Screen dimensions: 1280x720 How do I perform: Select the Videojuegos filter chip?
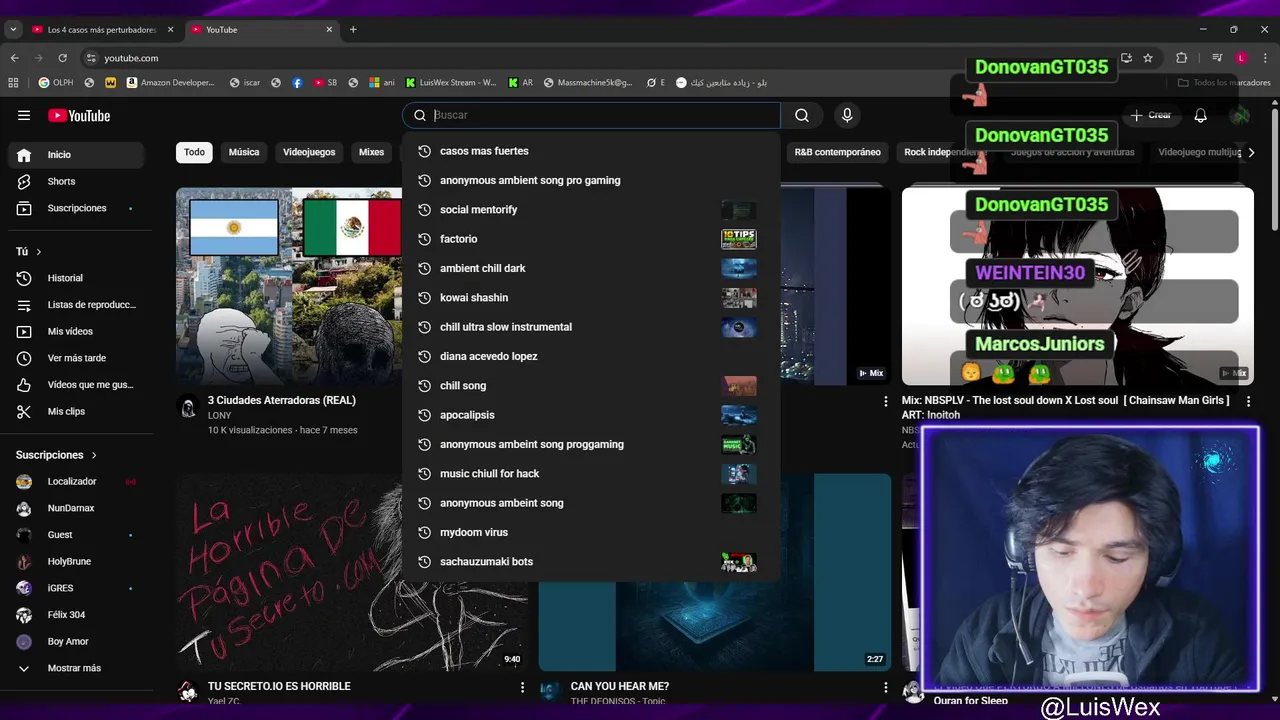(x=309, y=152)
